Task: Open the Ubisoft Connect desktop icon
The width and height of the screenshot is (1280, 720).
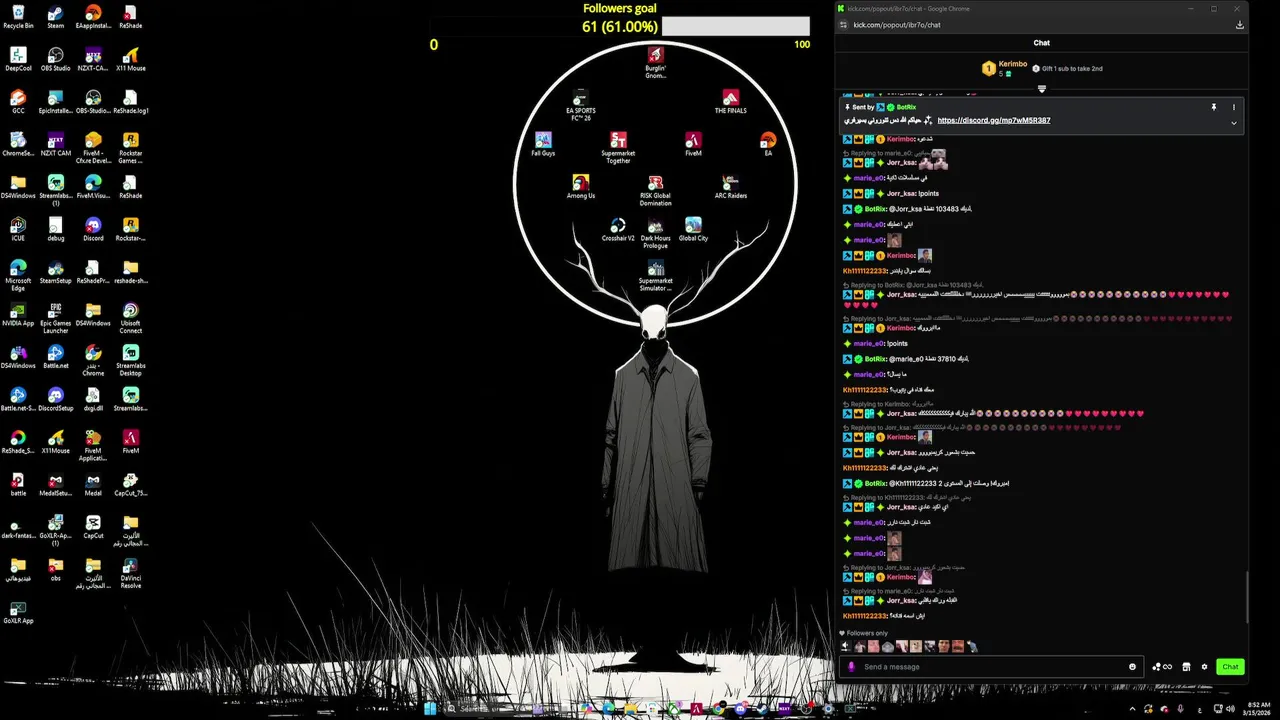Action: click(131, 318)
